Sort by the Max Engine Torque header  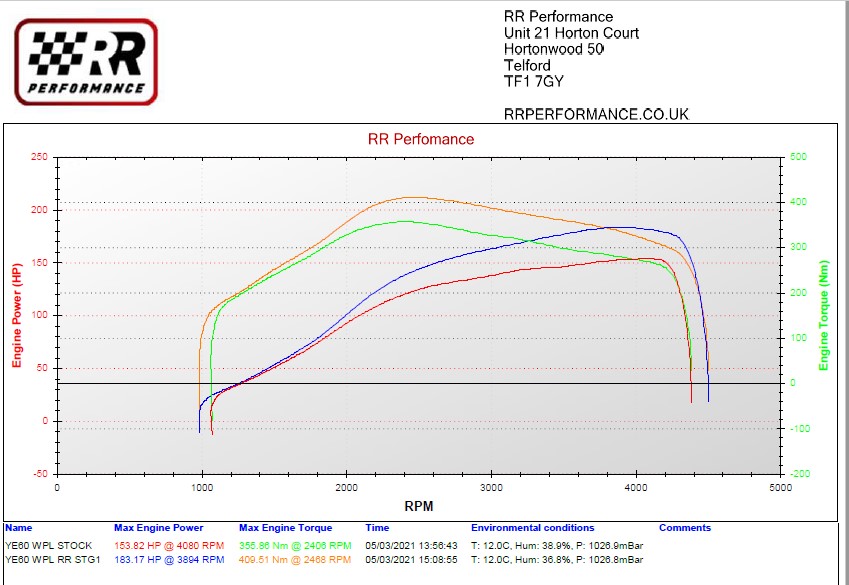[285, 528]
